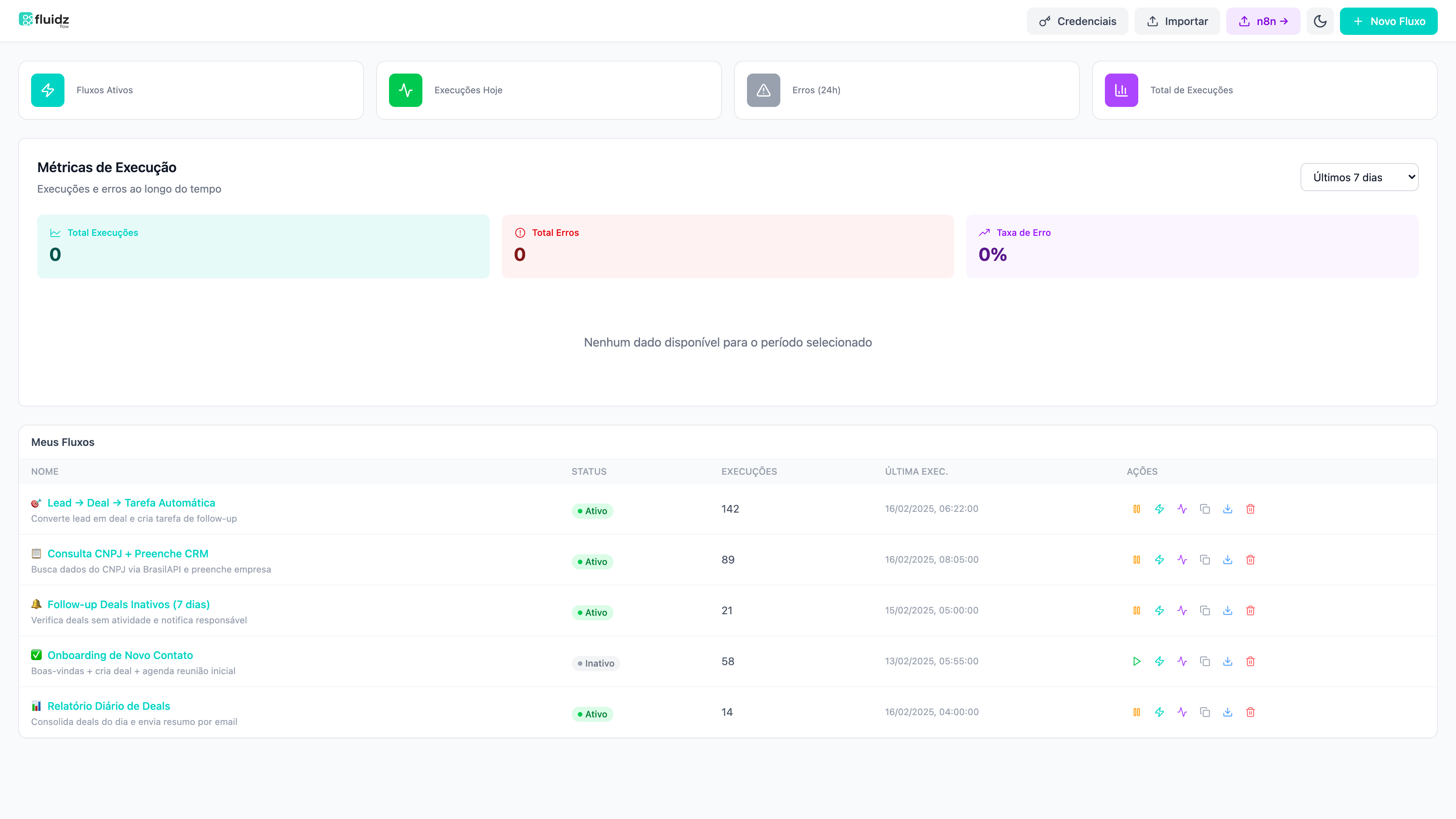The width and height of the screenshot is (1456, 819).
Task: Duplicate the Follow-up Deals Inativos flow
Action: tap(1205, 610)
